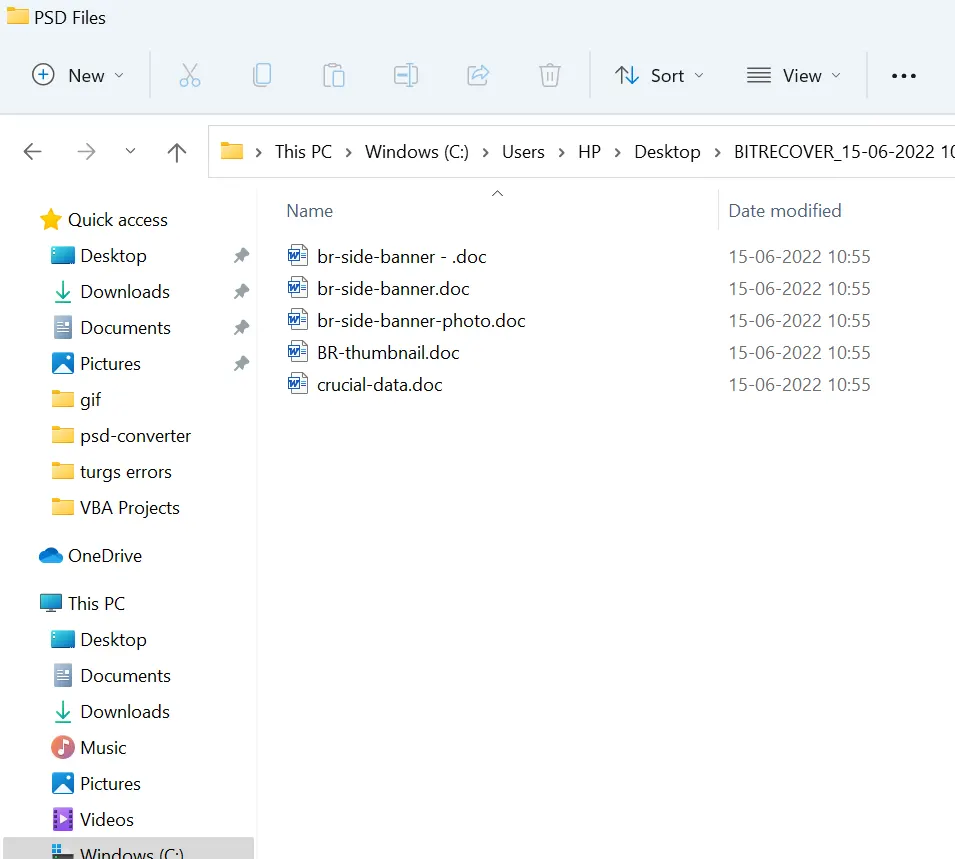Click the Share icon in toolbar

tap(478, 75)
